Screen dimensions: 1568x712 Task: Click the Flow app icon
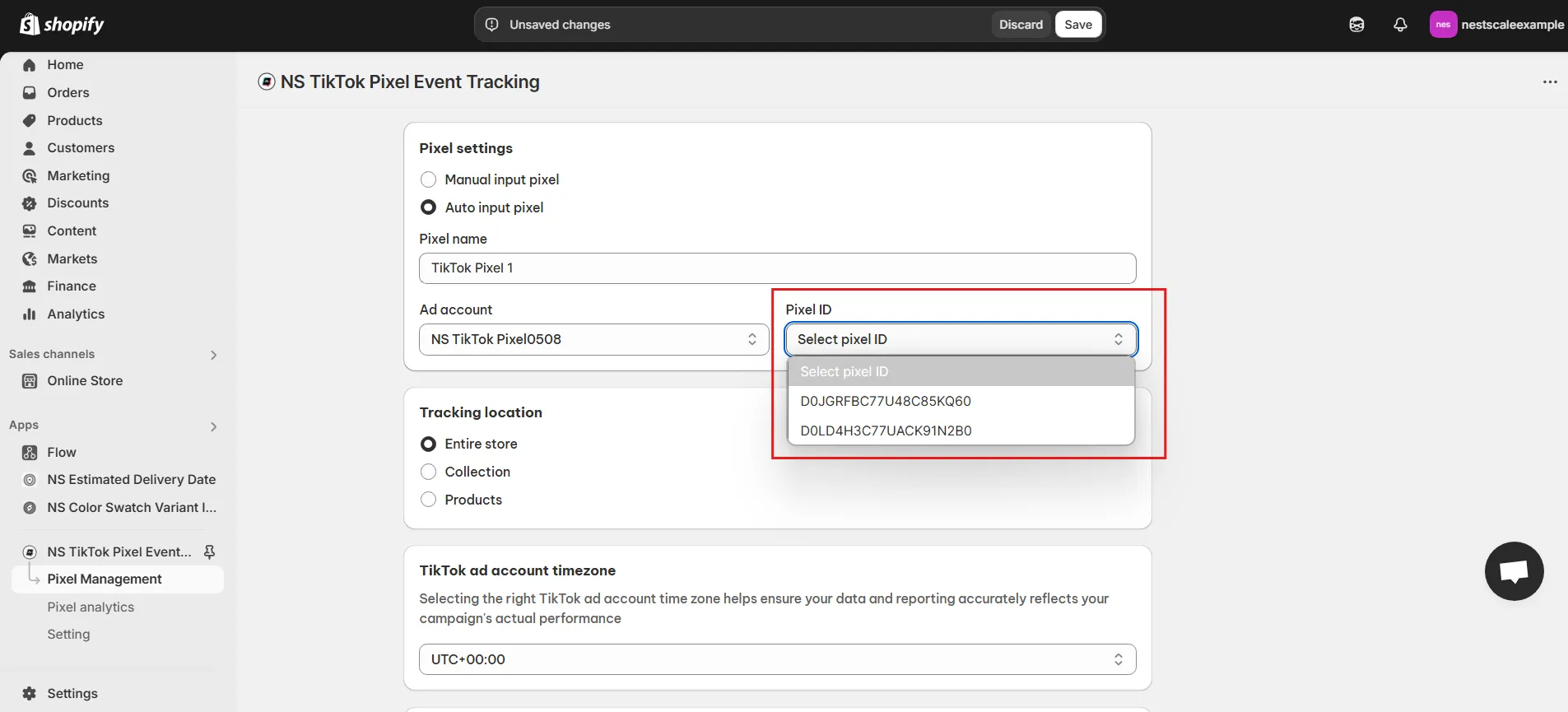[x=30, y=453]
